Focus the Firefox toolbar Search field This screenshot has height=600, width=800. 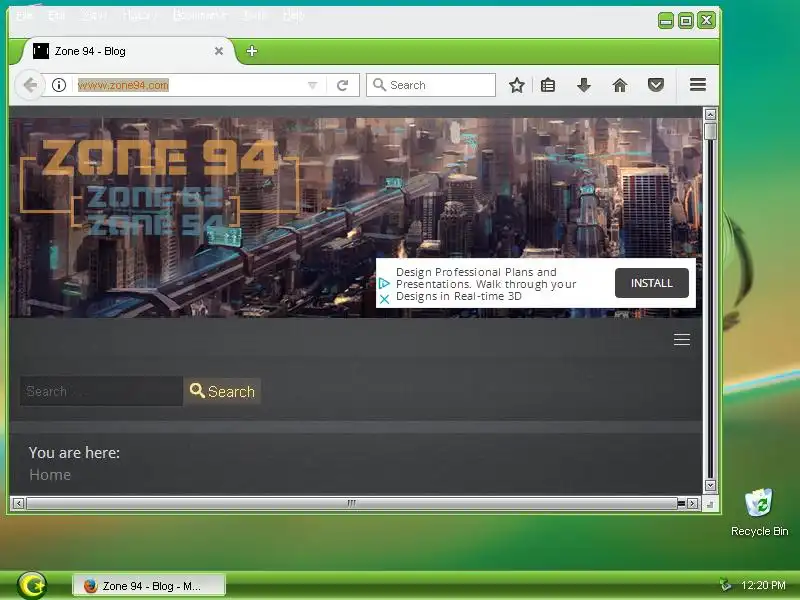pyautogui.click(x=431, y=85)
